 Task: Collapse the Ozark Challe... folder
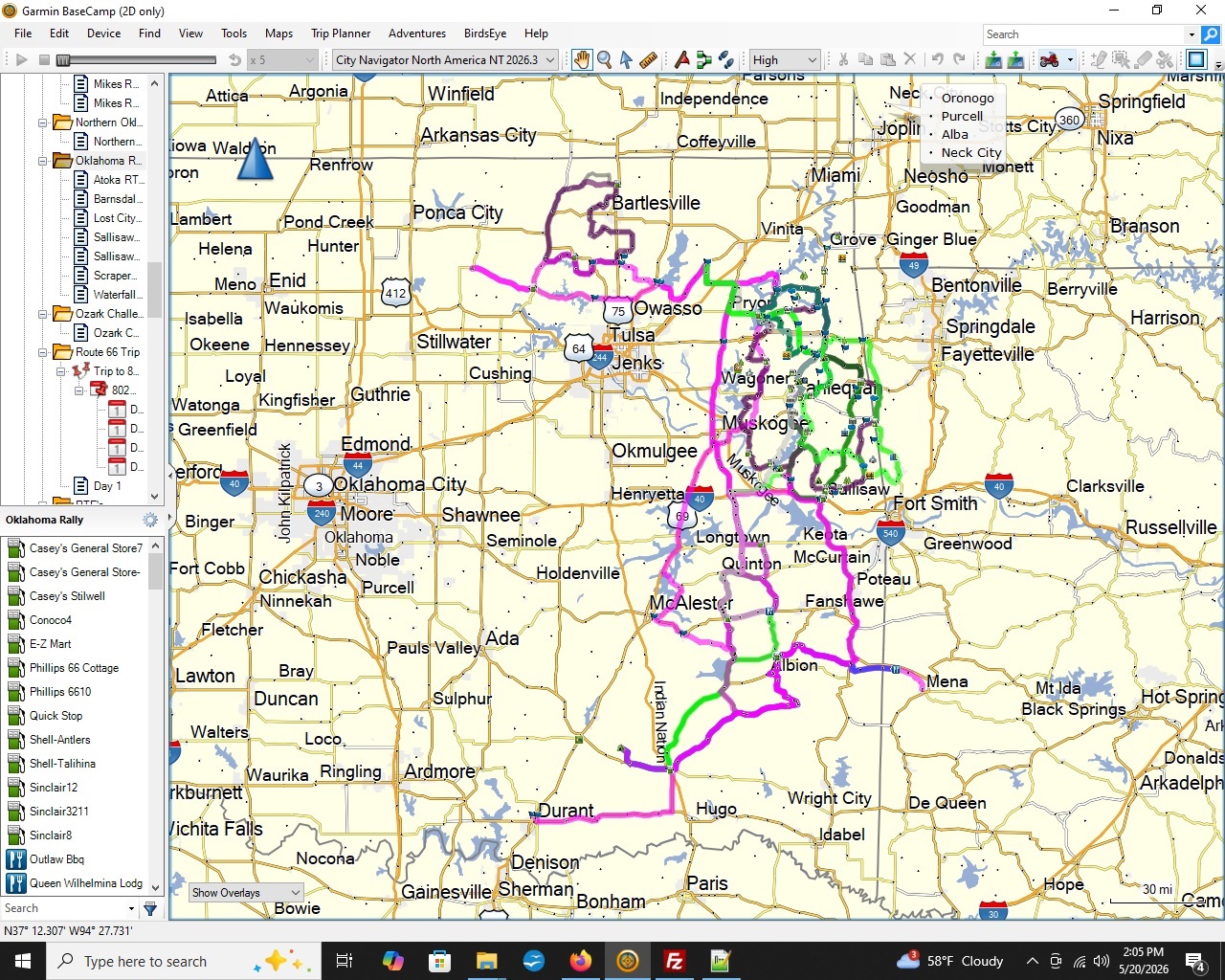(x=43, y=314)
